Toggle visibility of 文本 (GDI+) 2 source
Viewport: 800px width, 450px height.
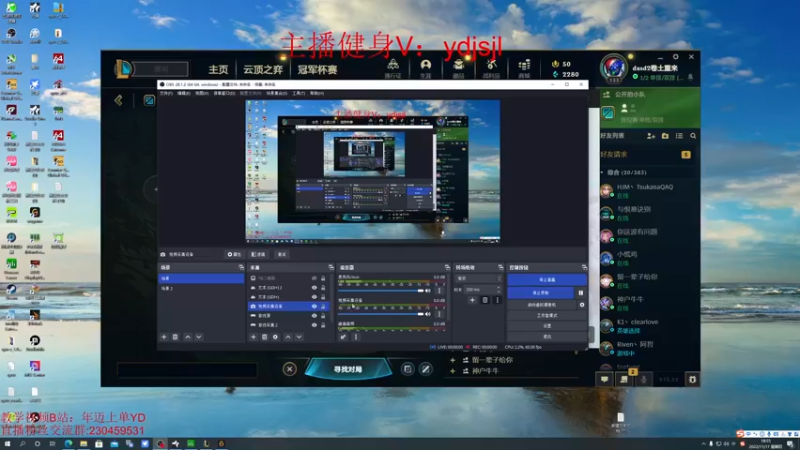[314, 288]
